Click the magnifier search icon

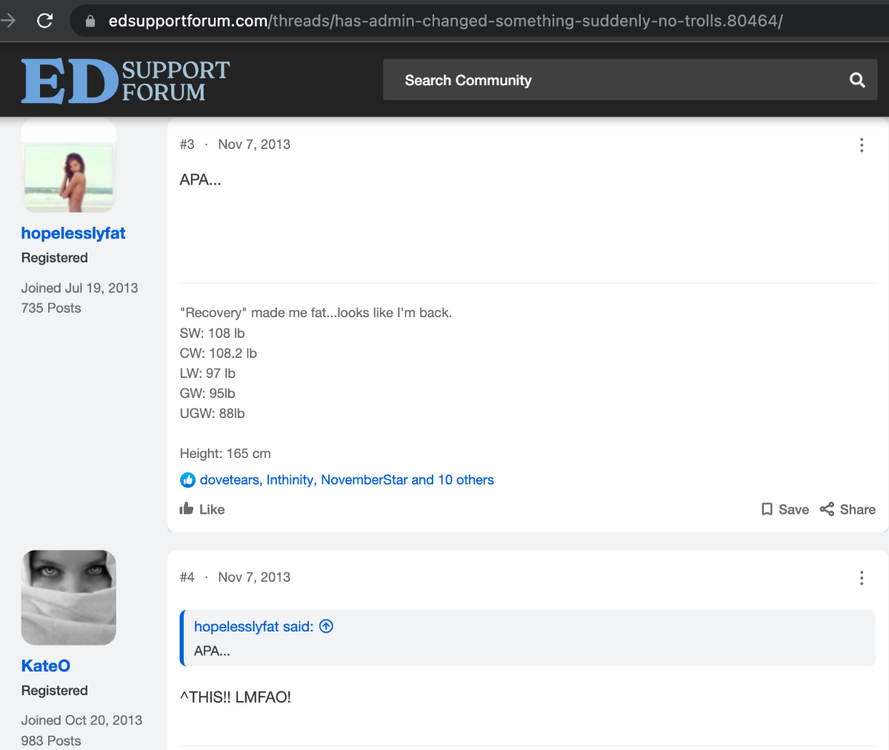tap(857, 80)
